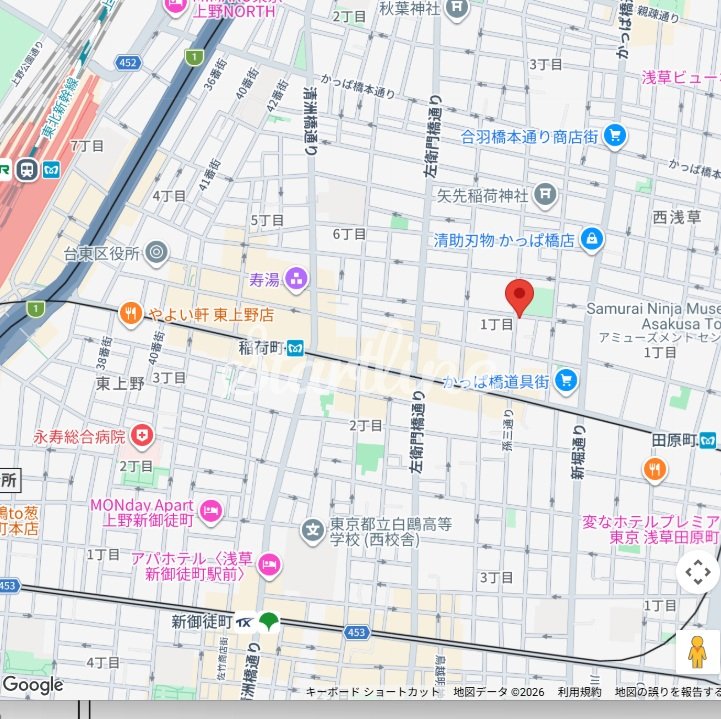Image resolution: width=721 pixels, height=719 pixels.
Task: Click the route 453 shield near 新御徒町
Action: tap(356, 633)
